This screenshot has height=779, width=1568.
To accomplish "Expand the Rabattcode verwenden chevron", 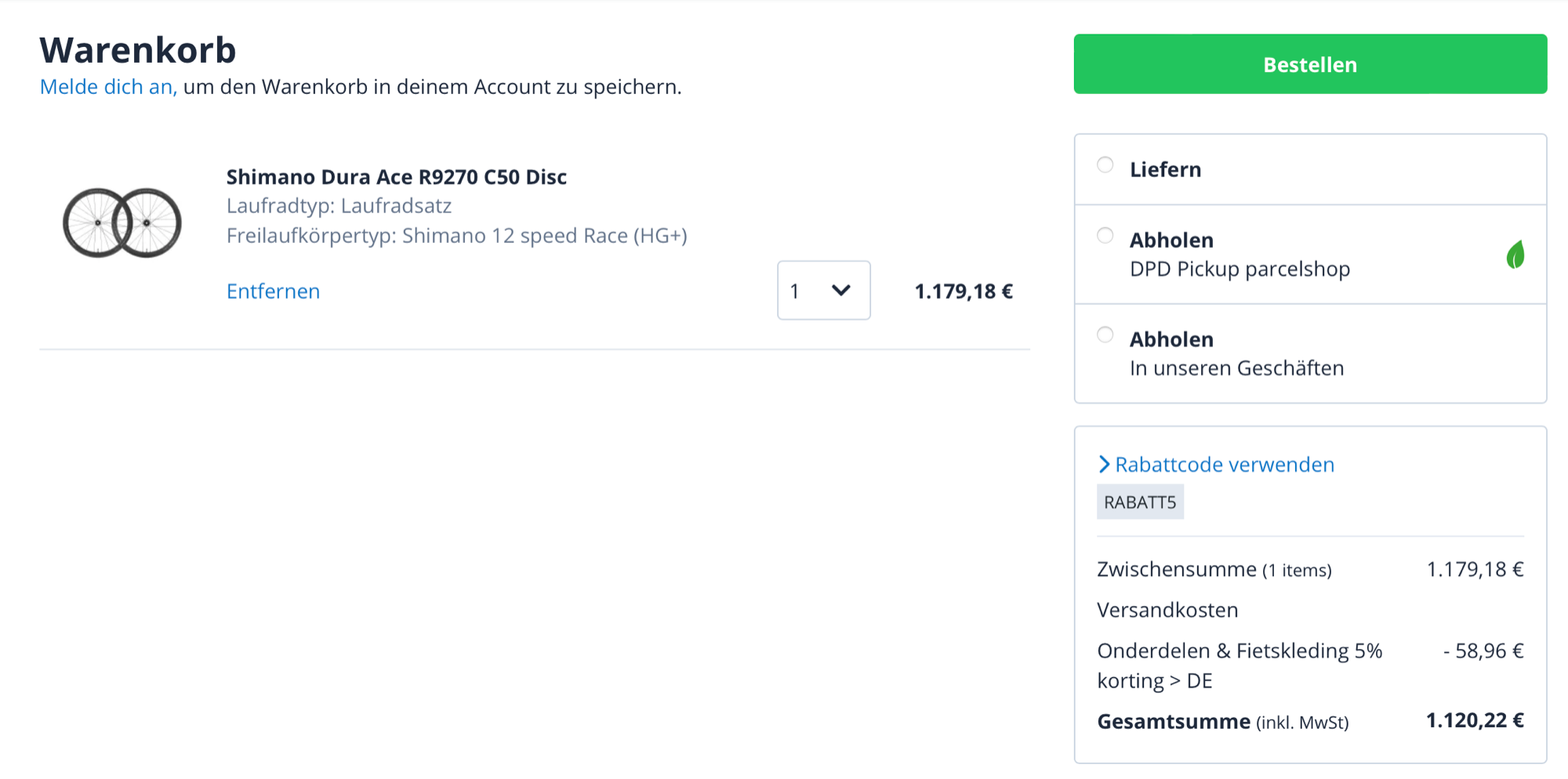I will click(1104, 465).
